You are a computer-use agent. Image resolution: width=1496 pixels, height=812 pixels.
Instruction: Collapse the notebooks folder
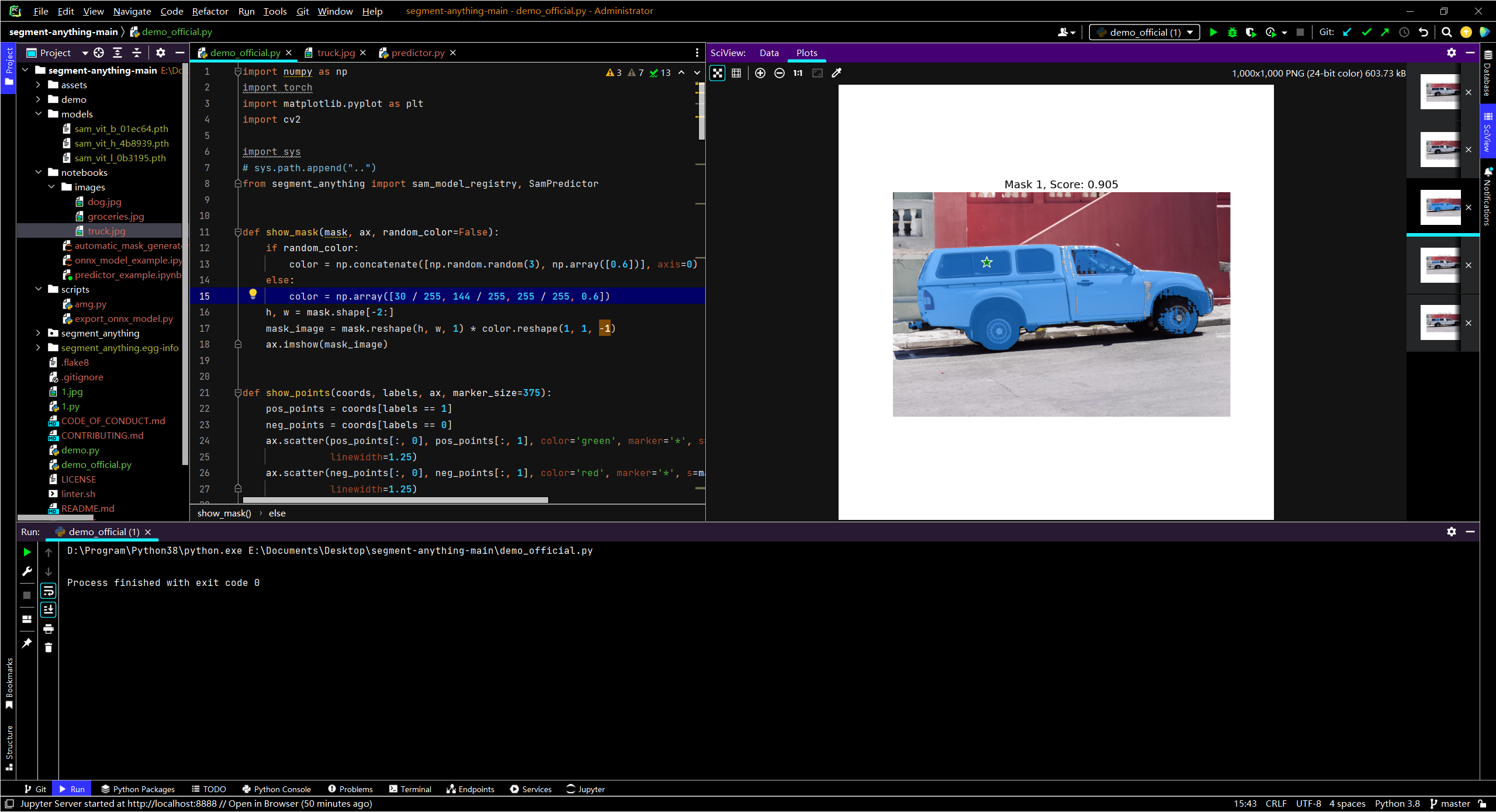click(39, 172)
